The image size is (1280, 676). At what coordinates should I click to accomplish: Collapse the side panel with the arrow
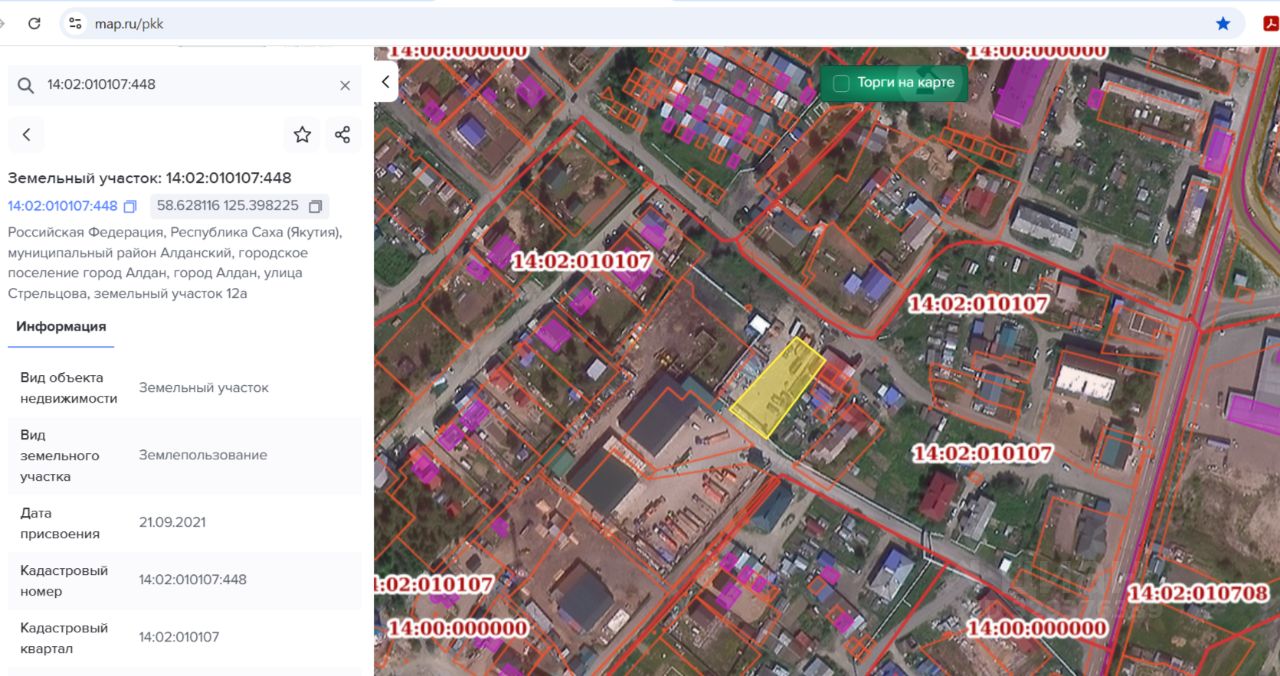(386, 82)
